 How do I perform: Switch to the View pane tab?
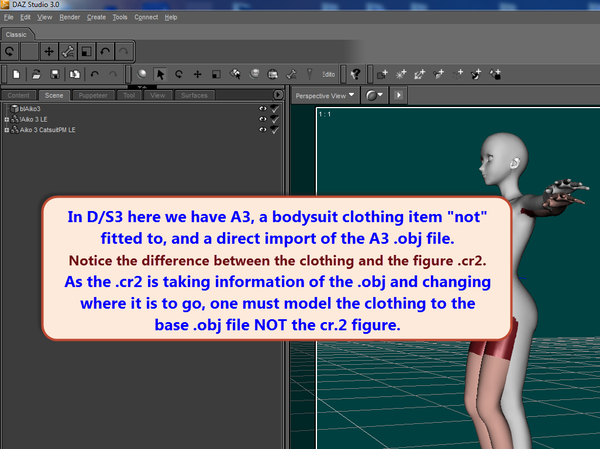158,95
